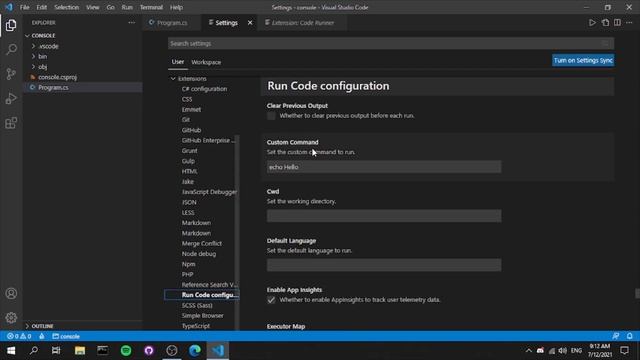This screenshot has width=640, height=360.
Task: Click the Run Code play icon
Action: [x=592, y=23]
